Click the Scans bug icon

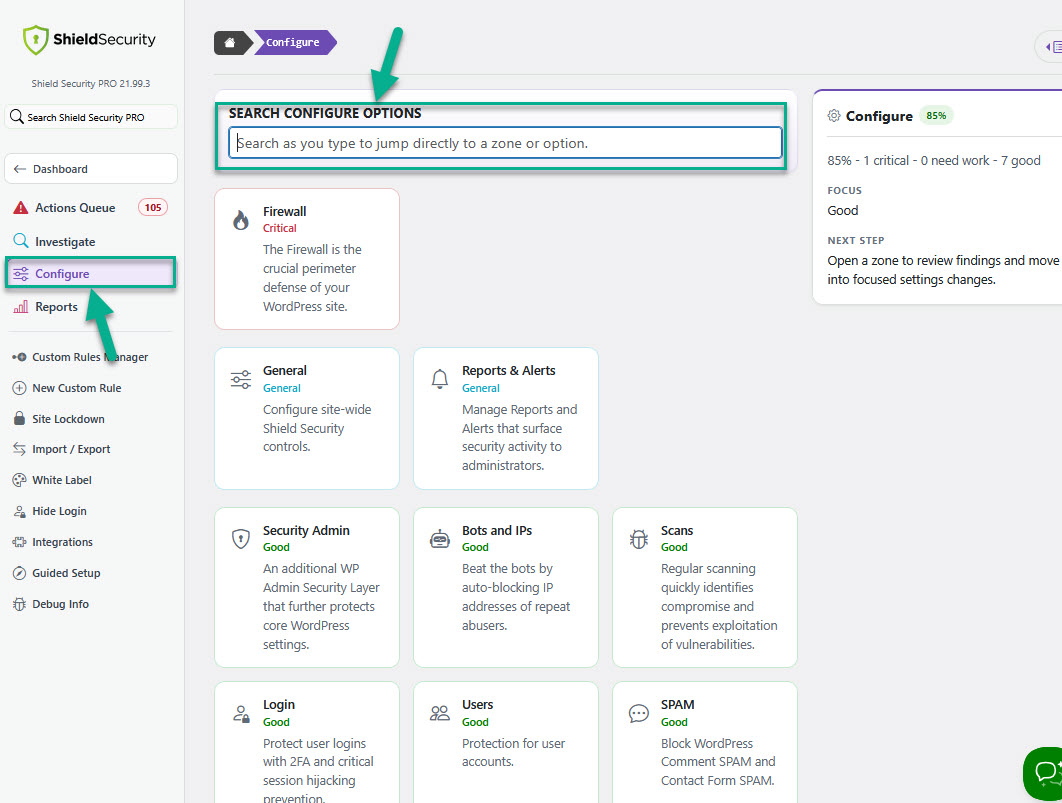point(639,539)
